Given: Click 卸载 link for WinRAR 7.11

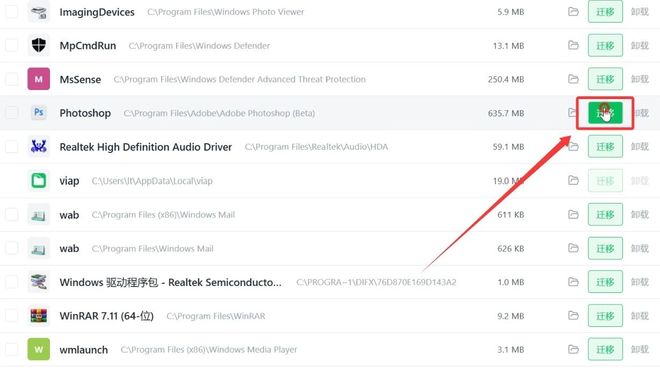Looking at the screenshot, I should 639,315.
